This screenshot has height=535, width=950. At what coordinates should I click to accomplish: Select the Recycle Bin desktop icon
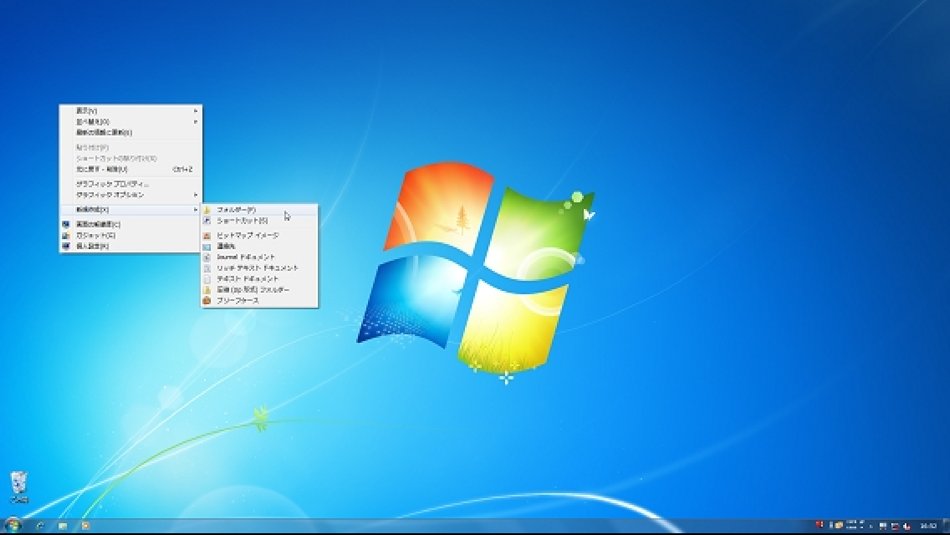click(x=19, y=487)
